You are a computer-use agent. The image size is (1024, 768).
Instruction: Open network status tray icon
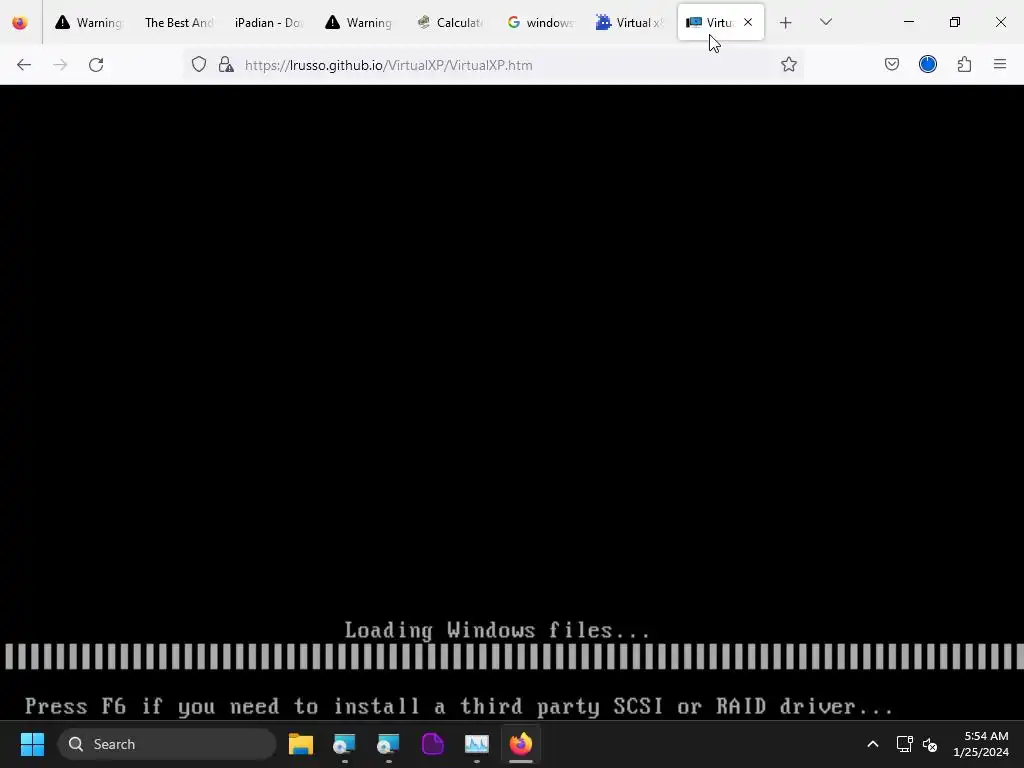click(x=904, y=744)
